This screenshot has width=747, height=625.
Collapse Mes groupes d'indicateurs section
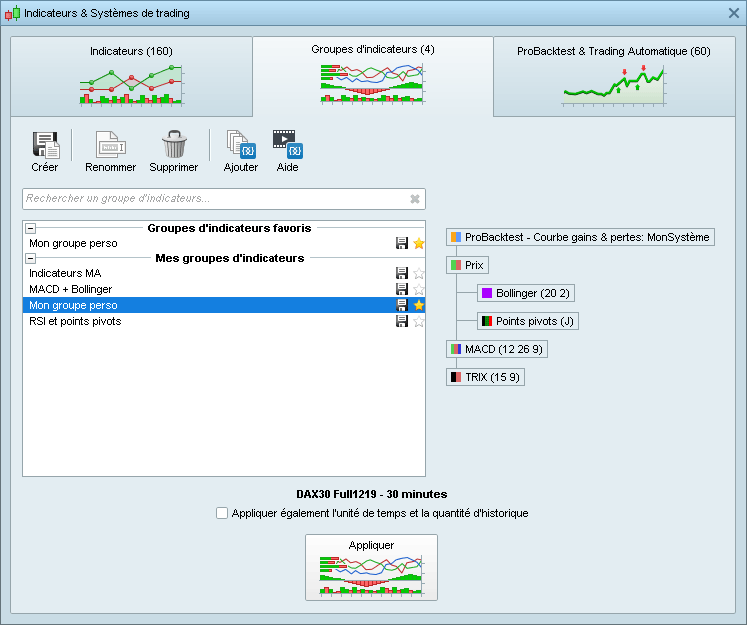pos(30,258)
